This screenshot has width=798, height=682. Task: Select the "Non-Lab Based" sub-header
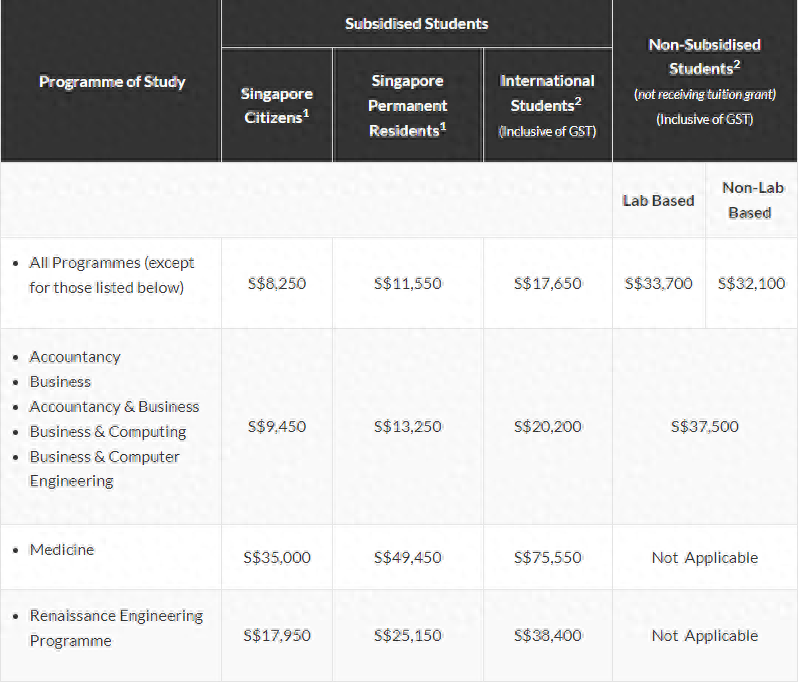click(749, 200)
